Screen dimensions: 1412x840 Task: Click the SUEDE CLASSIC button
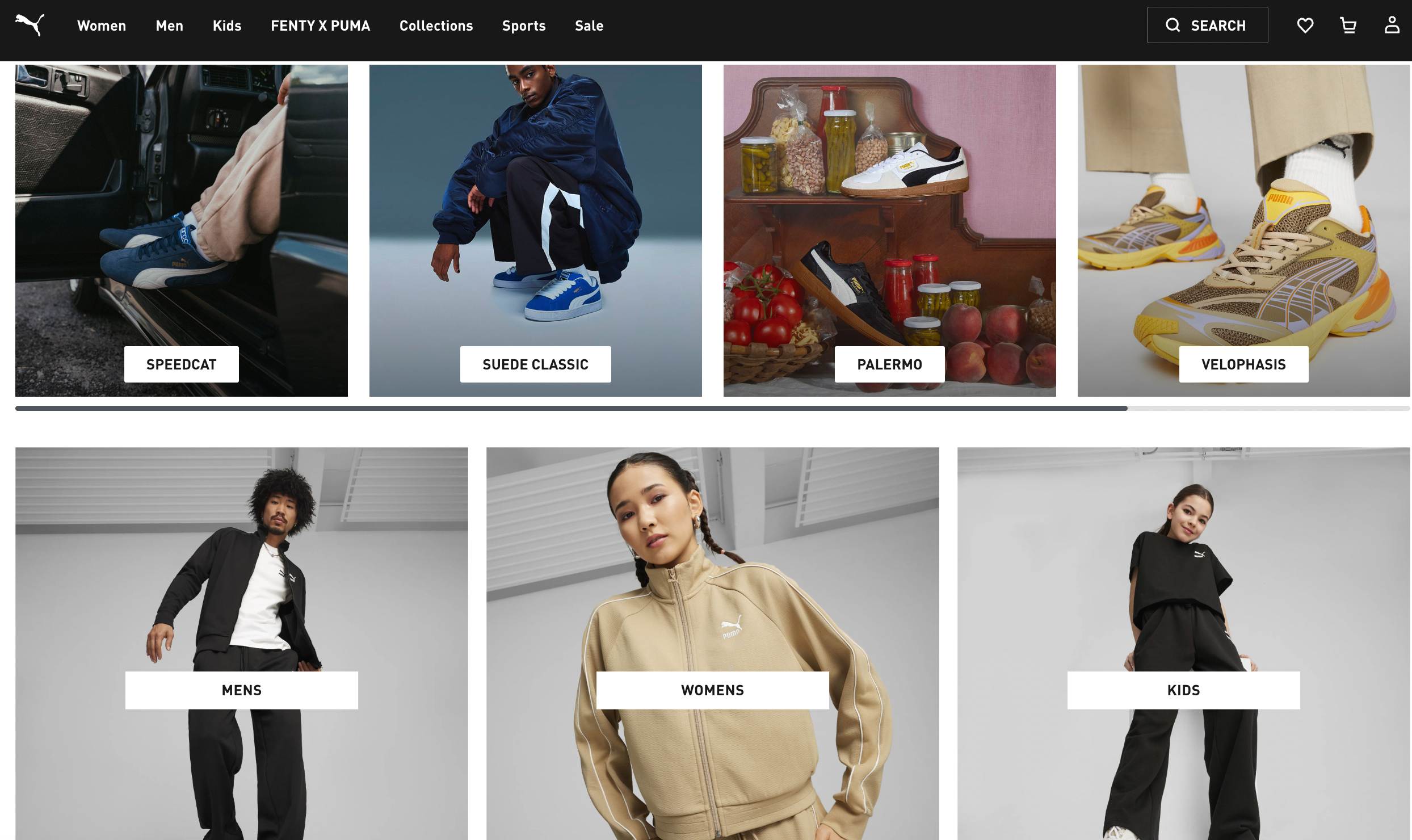coord(536,364)
